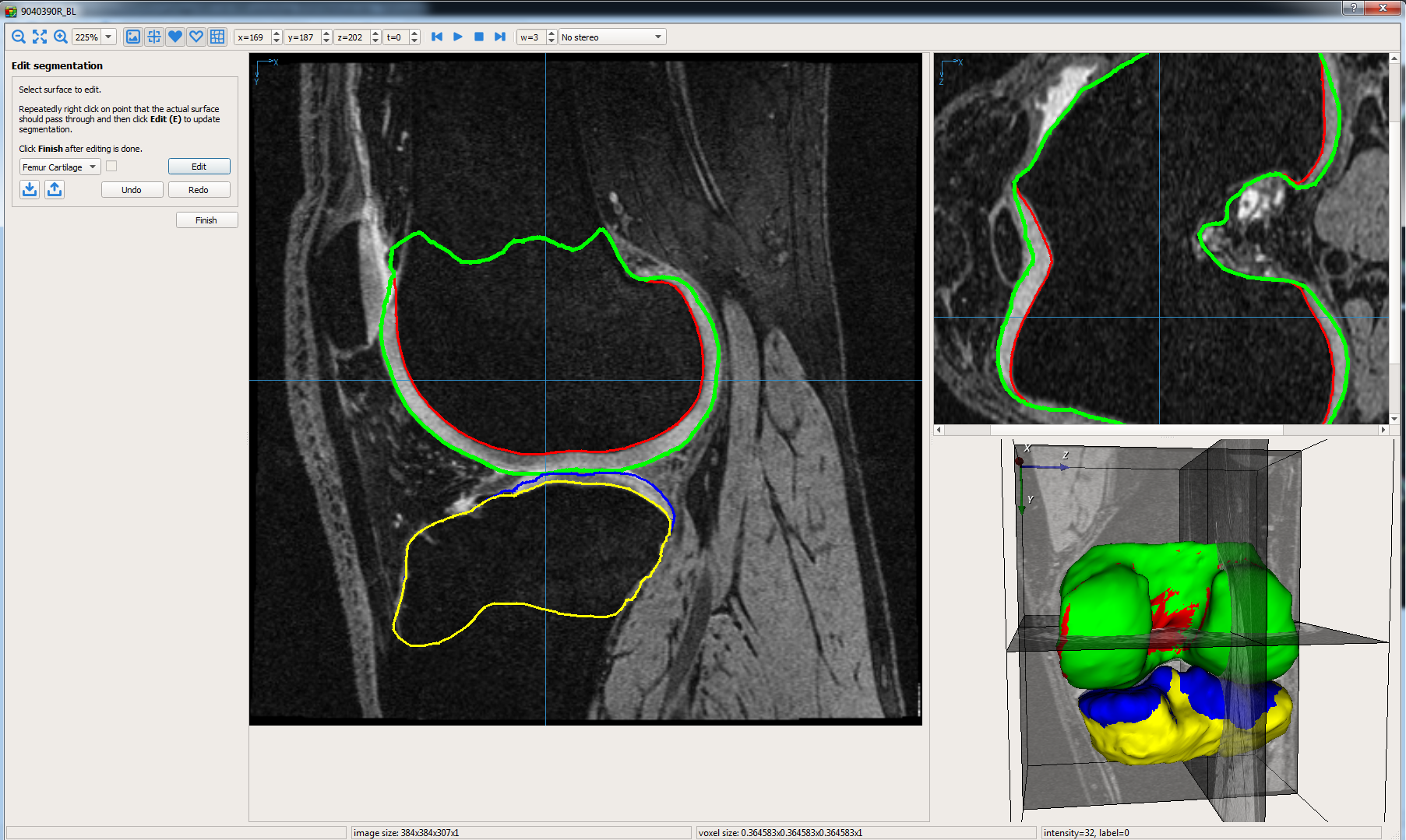
Task: Toggle the image display toolbar icon
Action: [x=133, y=37]
